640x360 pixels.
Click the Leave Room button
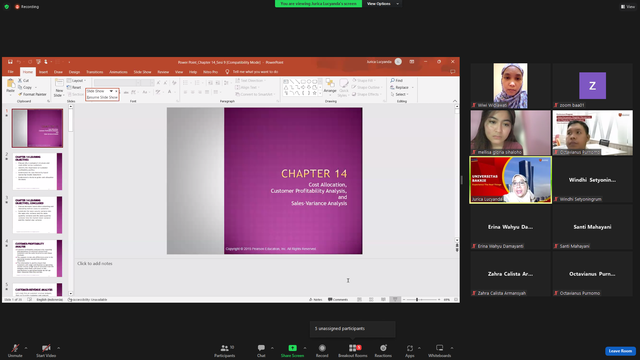(x=620, y=351)
